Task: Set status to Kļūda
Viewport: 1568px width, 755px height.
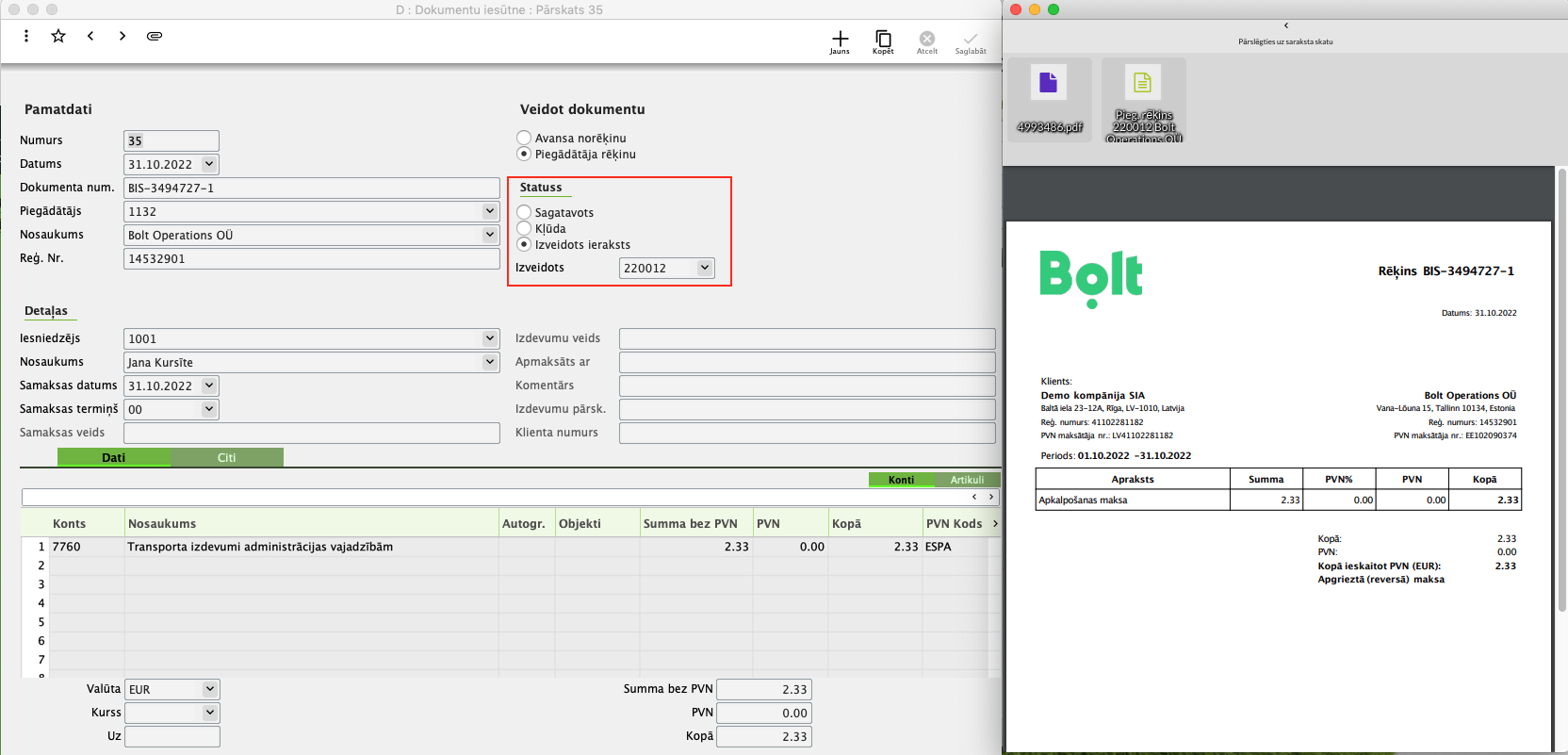Action: 524,228
